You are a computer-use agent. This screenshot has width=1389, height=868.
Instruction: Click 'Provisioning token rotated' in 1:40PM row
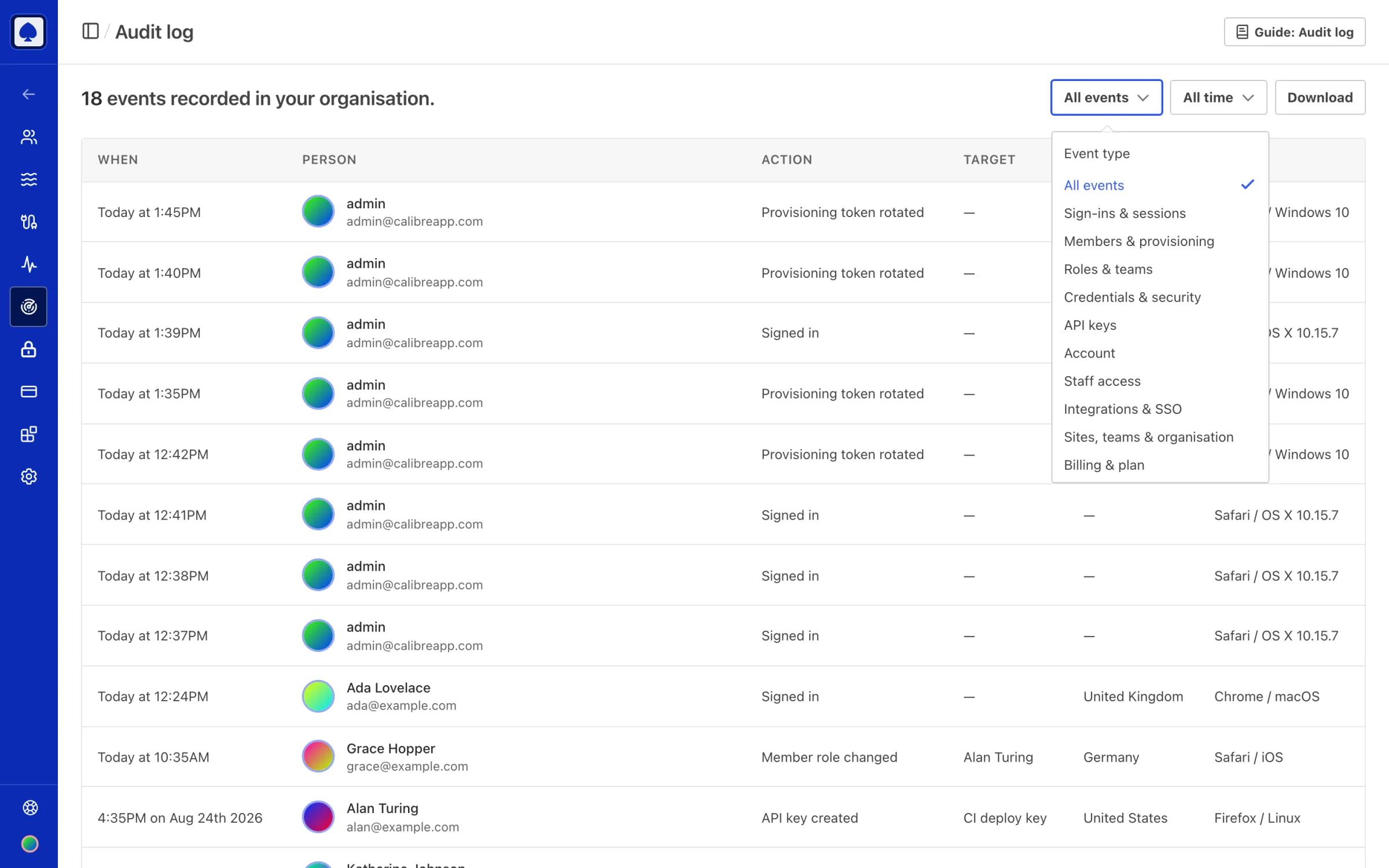tap(842, 273)
